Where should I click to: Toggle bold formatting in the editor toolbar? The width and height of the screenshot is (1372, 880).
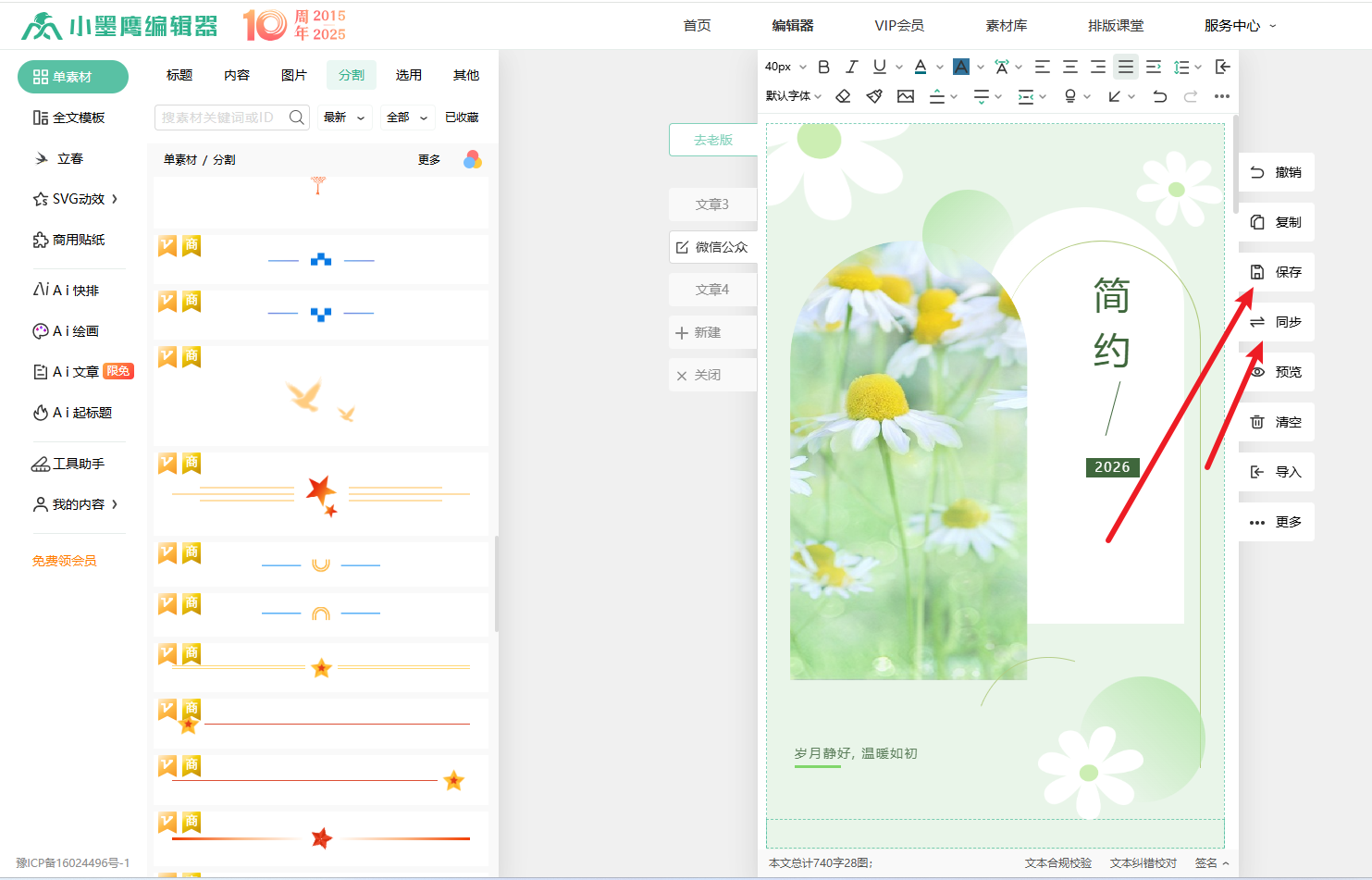point(823,67)
